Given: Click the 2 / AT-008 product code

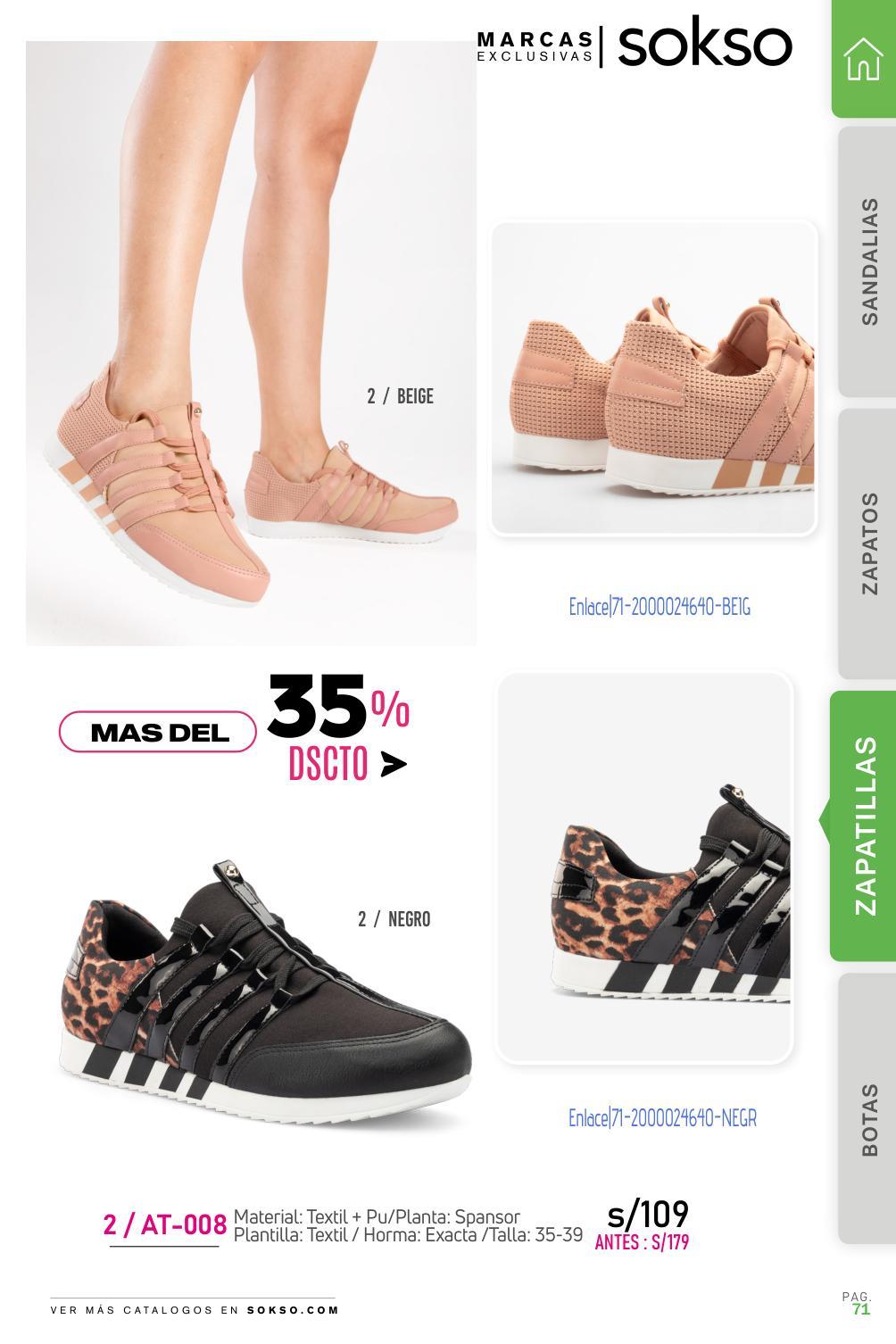Looking at the screenshot, I should [164, 1224].
